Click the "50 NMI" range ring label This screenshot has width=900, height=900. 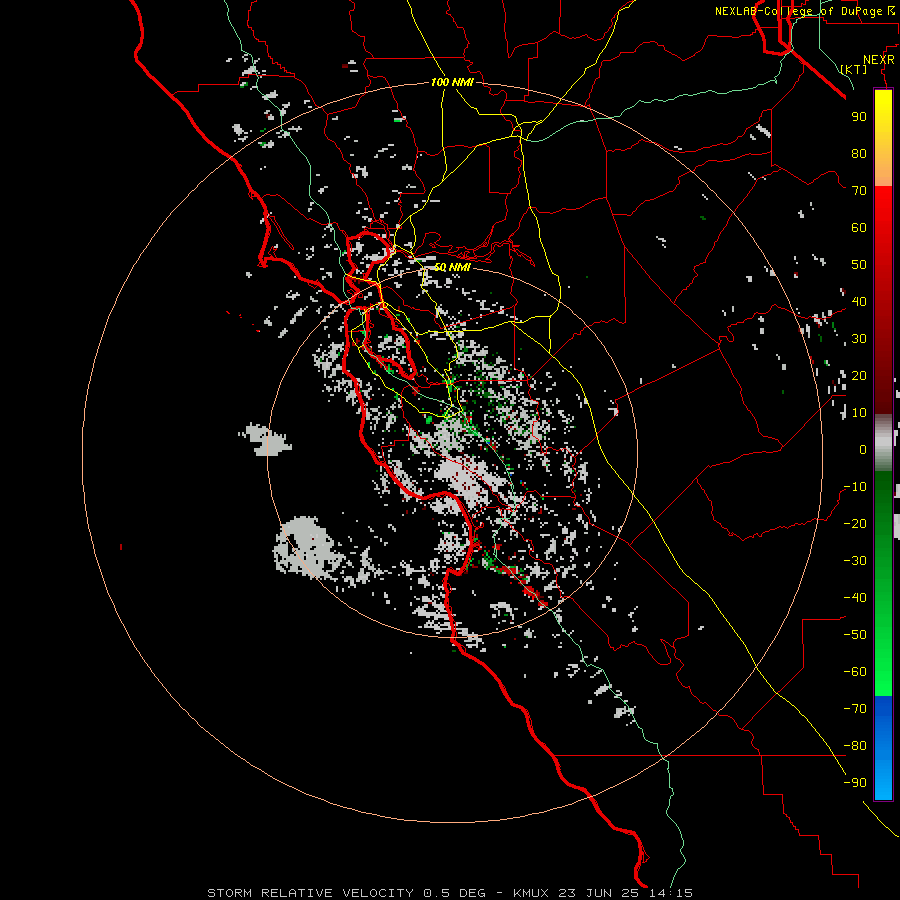tap(452, 267)
